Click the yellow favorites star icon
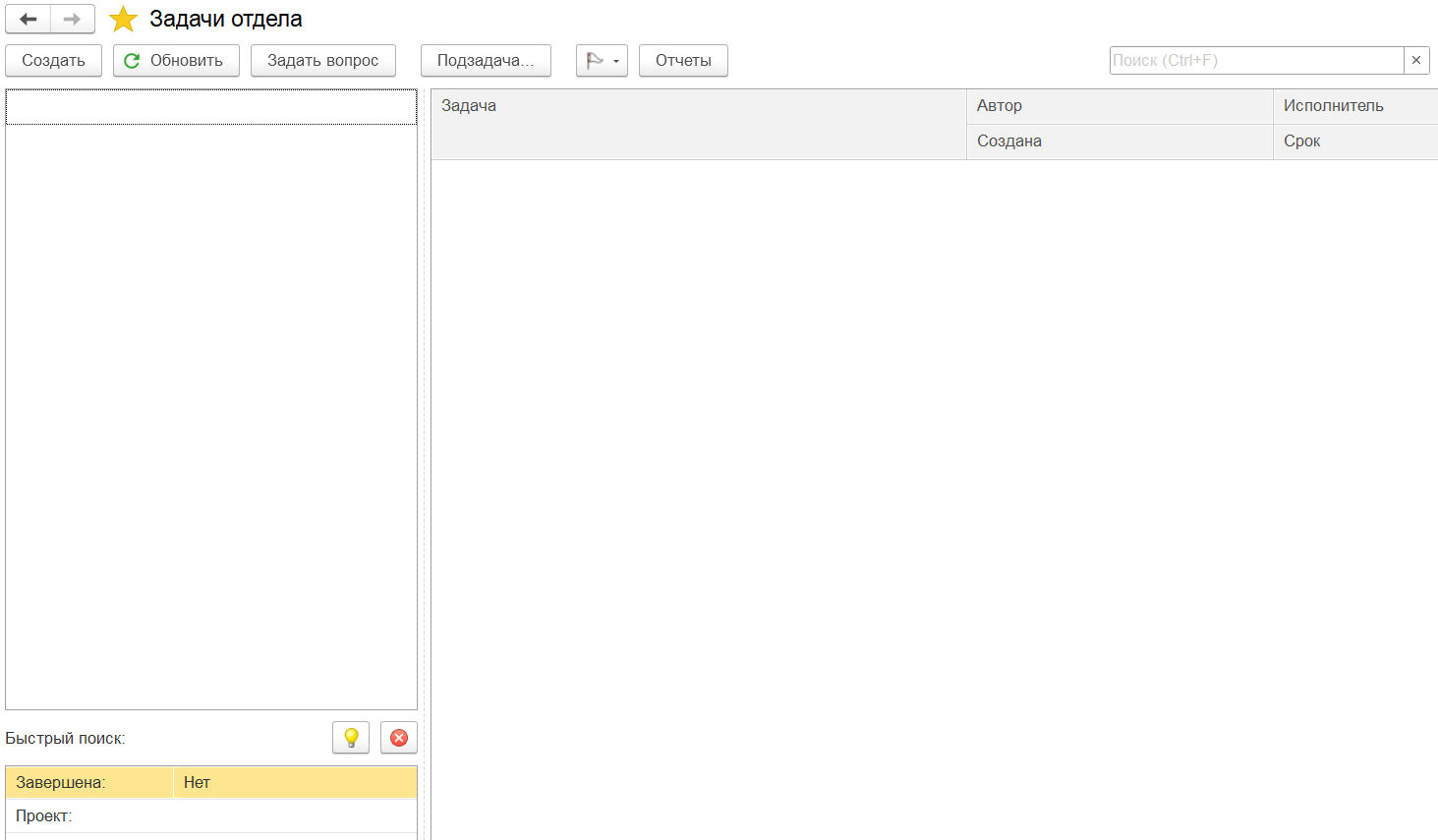The width and height of the screenshot is (1438, 840). (123, 19)
